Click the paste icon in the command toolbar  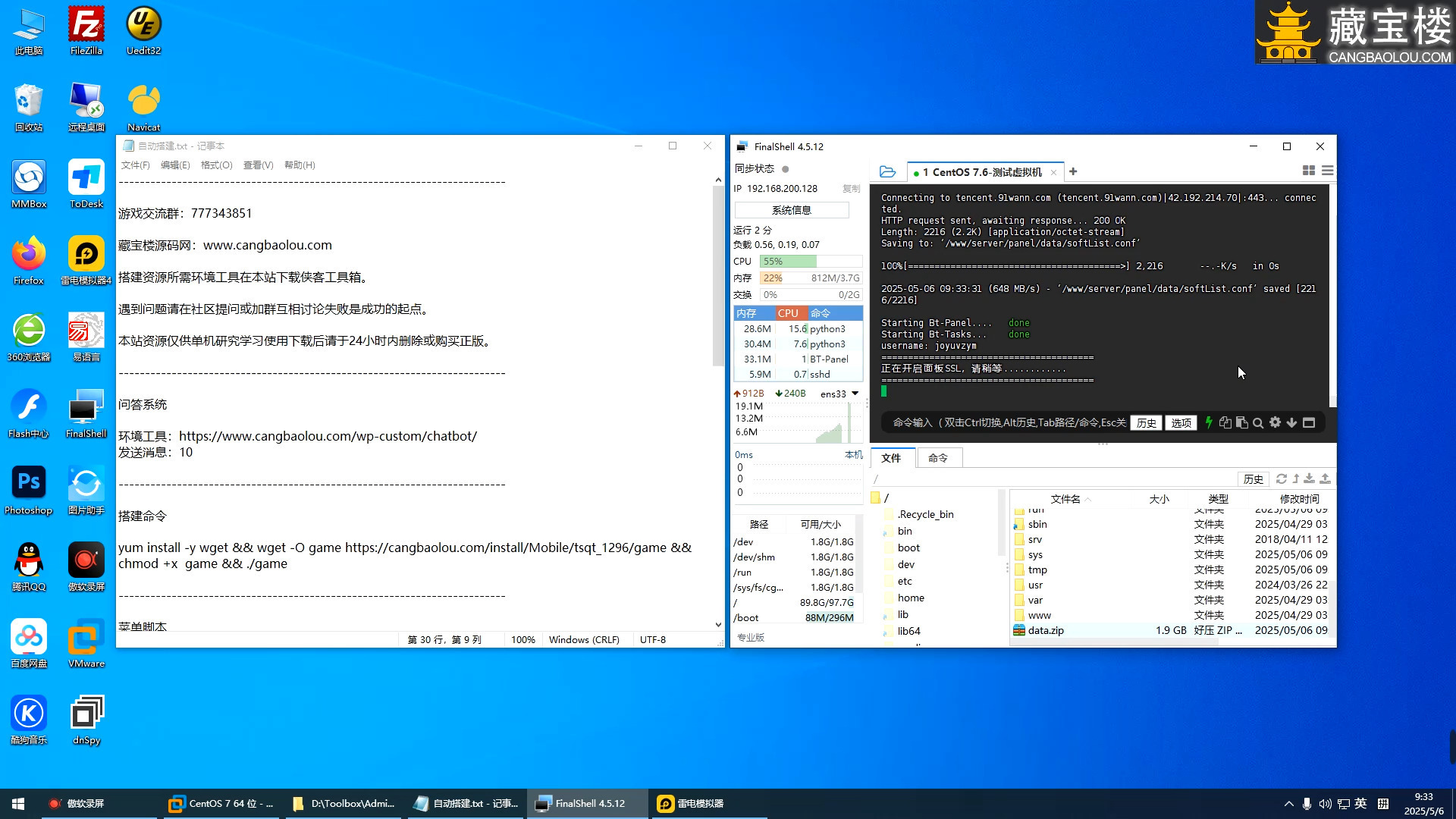coord(1242,422)
